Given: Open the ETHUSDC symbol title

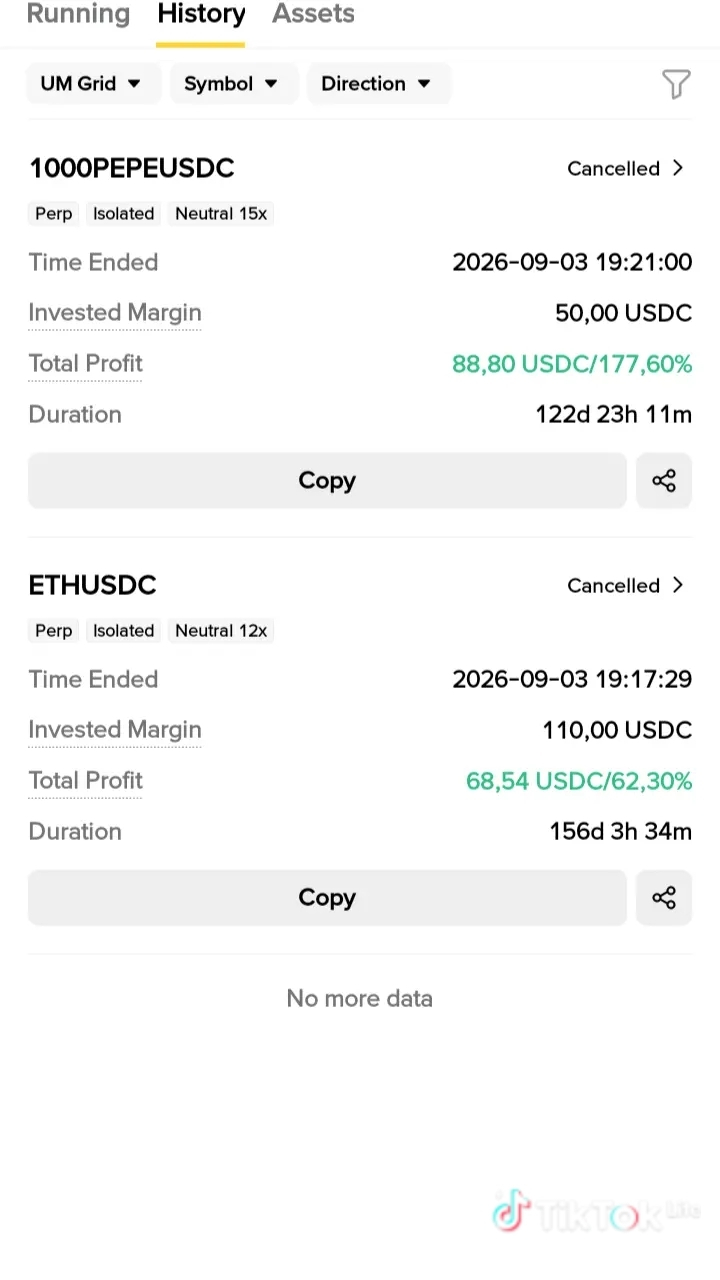Looking at the screenshot, I should (x=92, y=585).
